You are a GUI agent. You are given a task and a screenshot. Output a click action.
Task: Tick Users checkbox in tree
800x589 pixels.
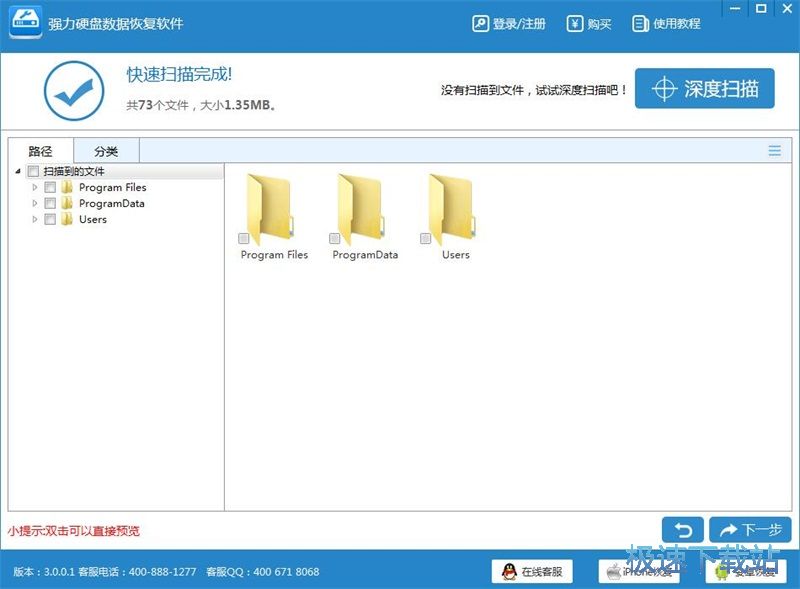point(50,219)
